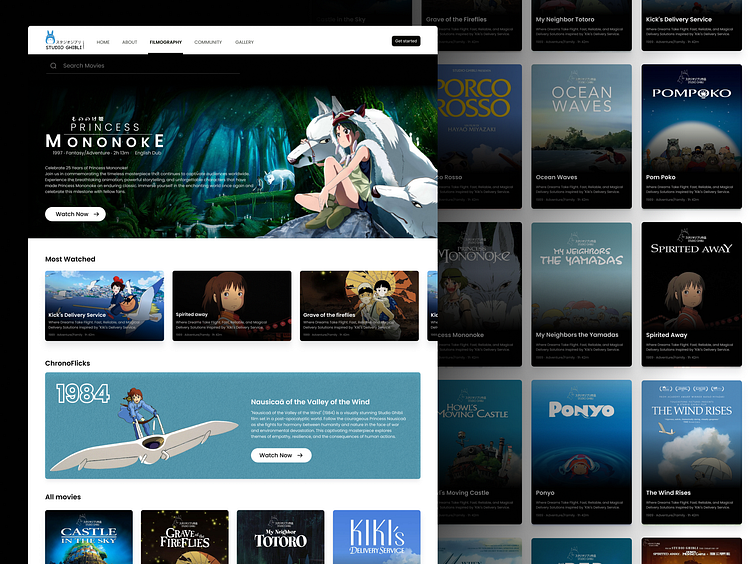
Task: Click the arrow on hero Watch Now button
Action: tap(96, 214)
